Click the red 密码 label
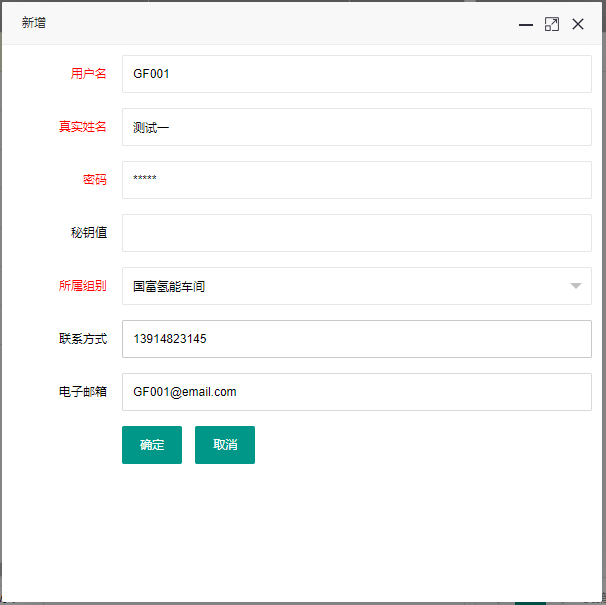The height and width of the screenshot is (605, 606). (x=95, y=179)
